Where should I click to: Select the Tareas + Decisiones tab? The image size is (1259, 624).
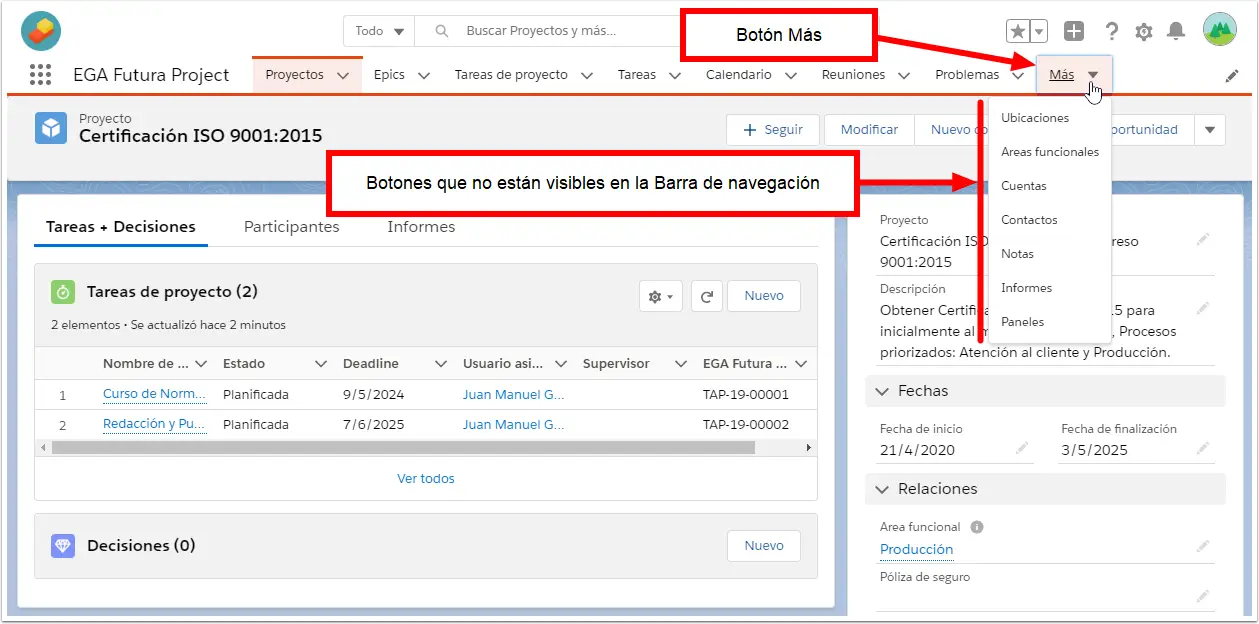(x=121, y=227)
